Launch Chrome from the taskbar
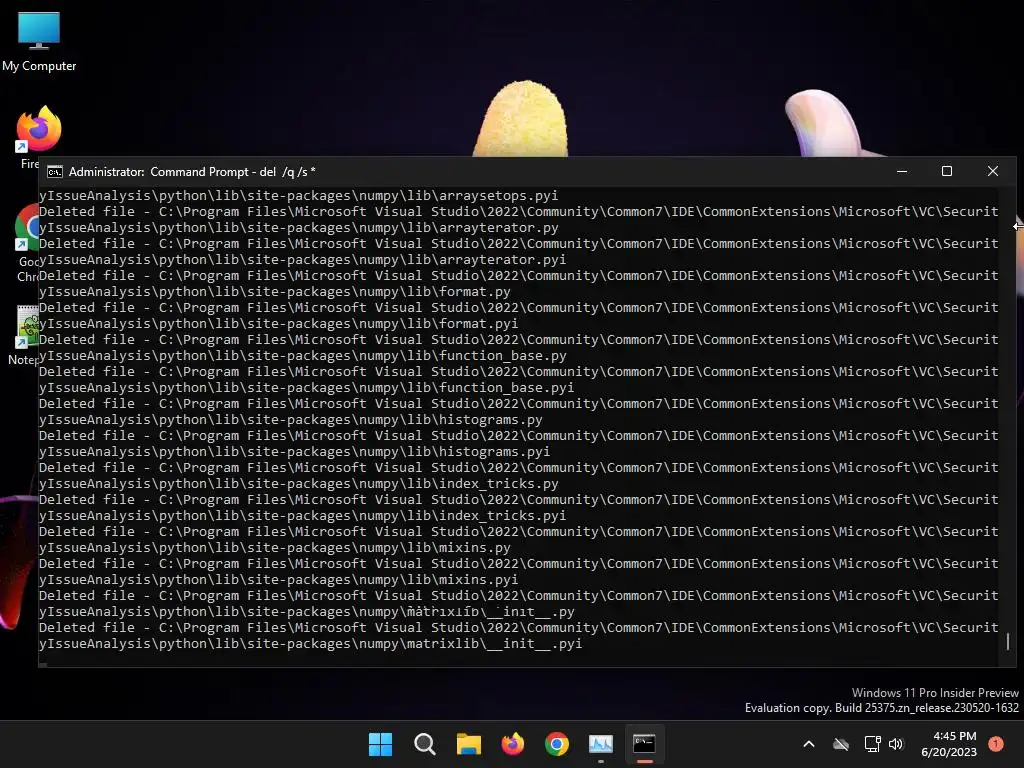 tap(556, 744)
